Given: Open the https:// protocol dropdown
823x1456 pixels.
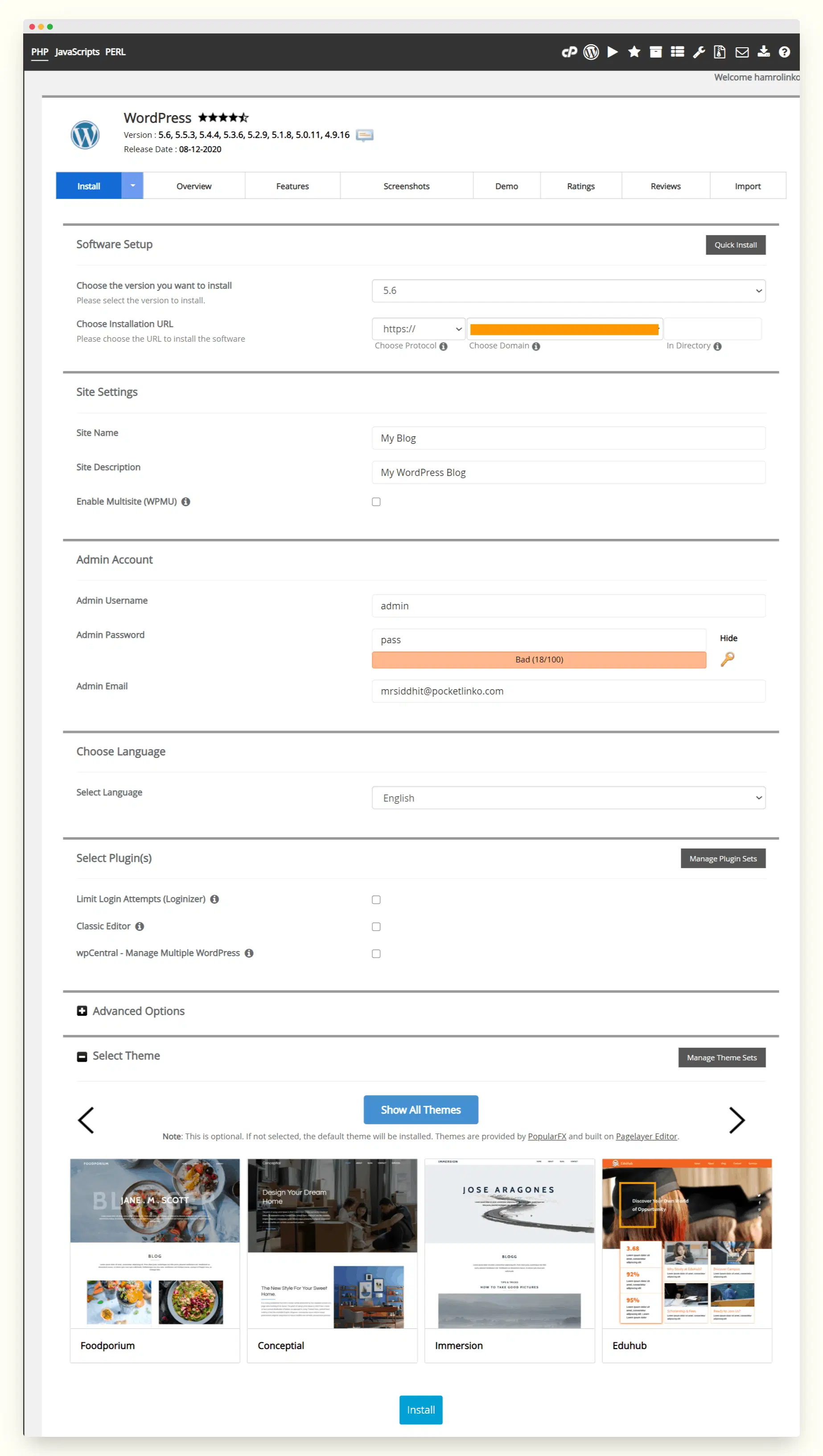Looking at the screenshot, I should [x=418, y=329].
